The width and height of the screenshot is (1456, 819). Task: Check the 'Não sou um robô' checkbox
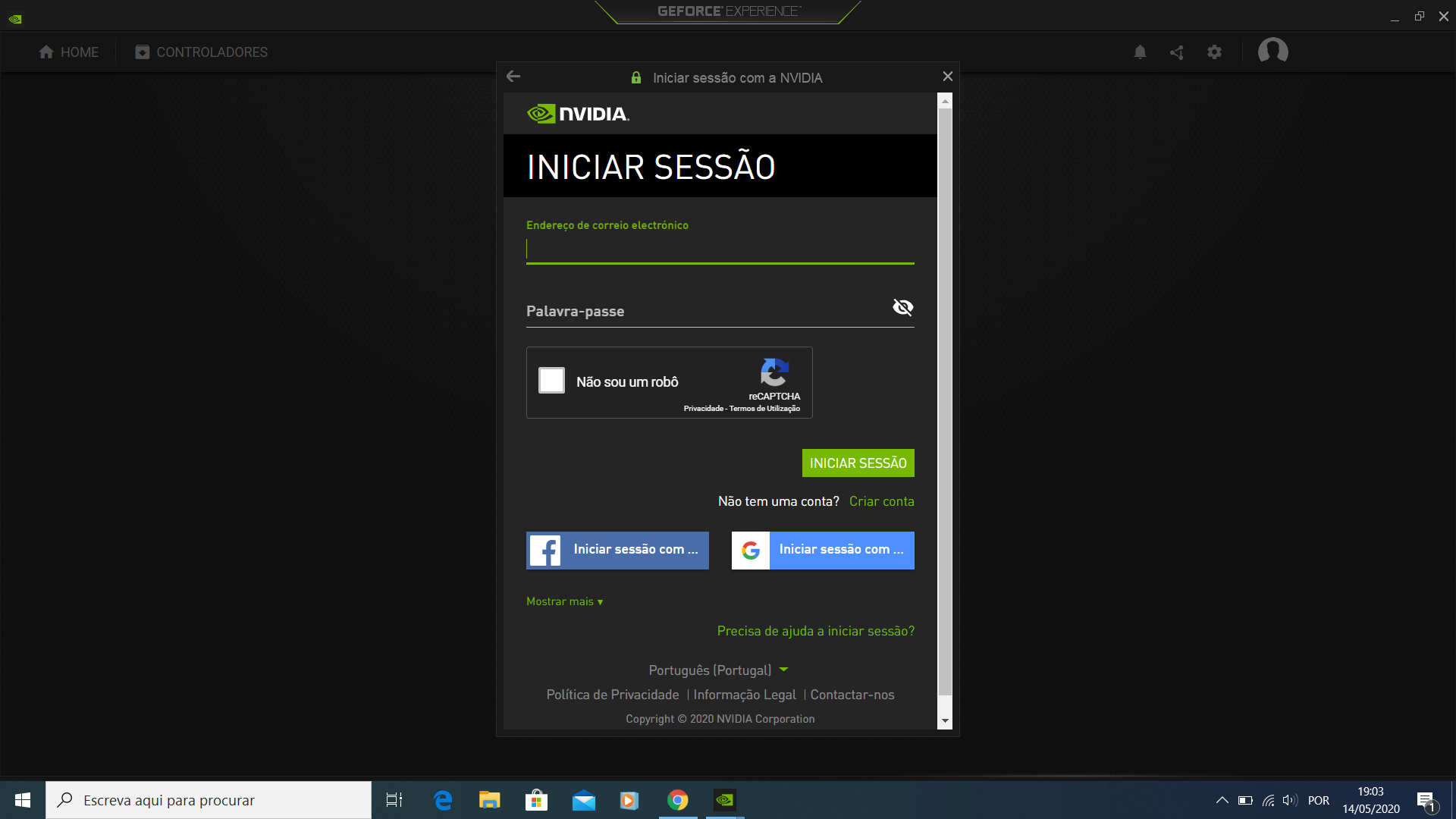pyautogui.click(x=551, y=381)
